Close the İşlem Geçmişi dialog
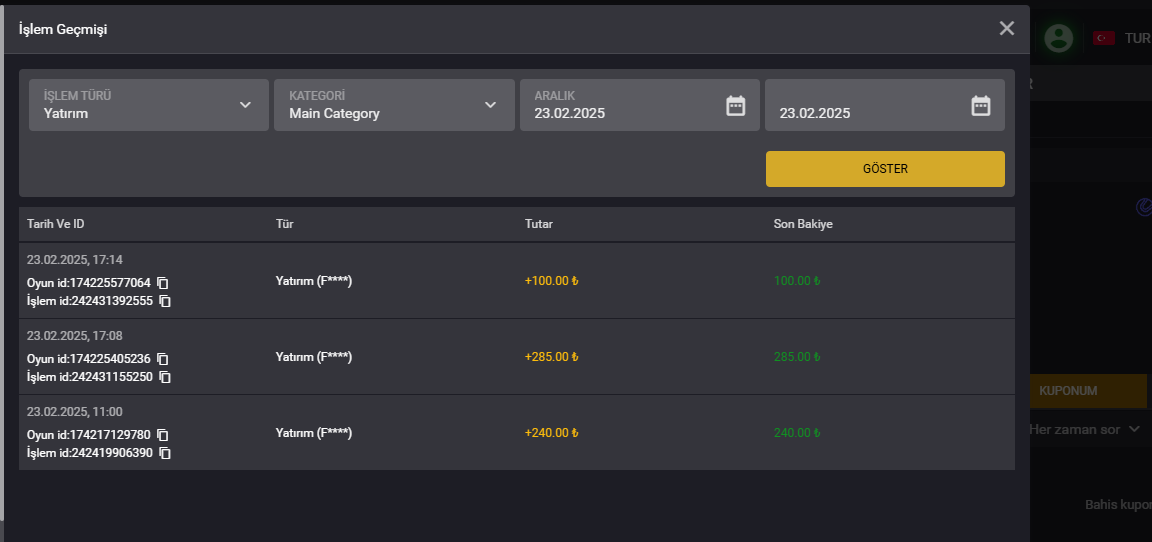Image resolution: width=1152 pixels, height=542 pixels. (1007, 29)
